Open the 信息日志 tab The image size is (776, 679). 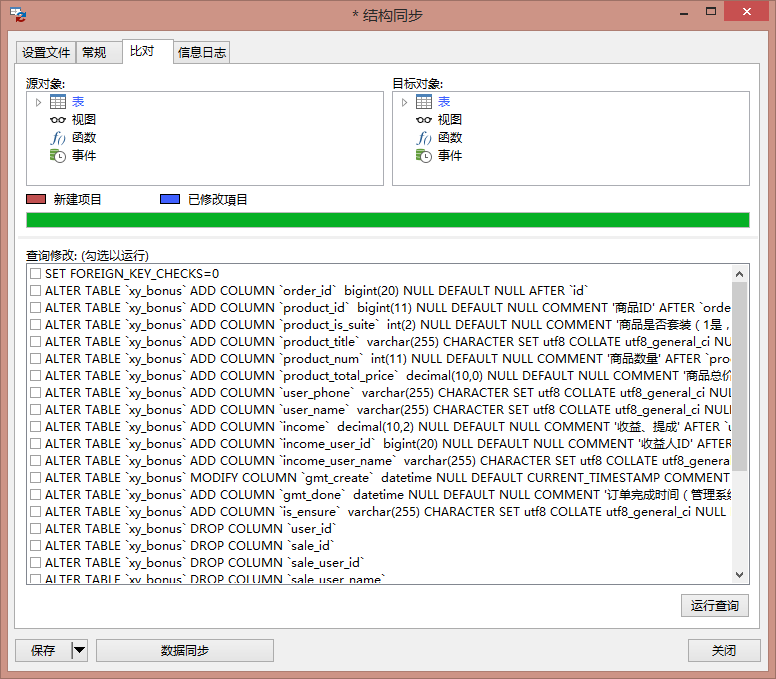click(x=202, y=52)
